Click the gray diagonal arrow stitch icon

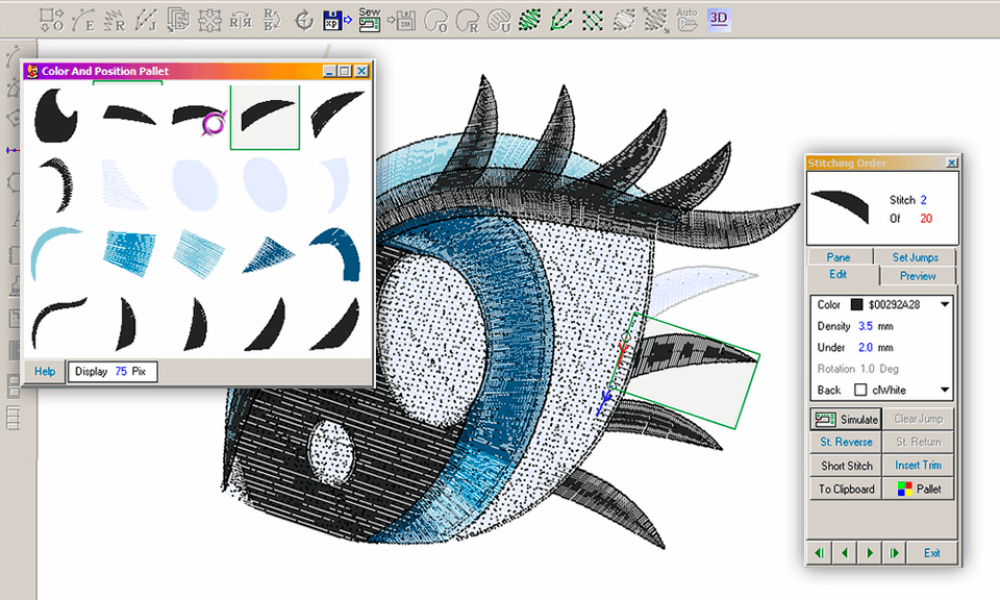tap(656, 20)
